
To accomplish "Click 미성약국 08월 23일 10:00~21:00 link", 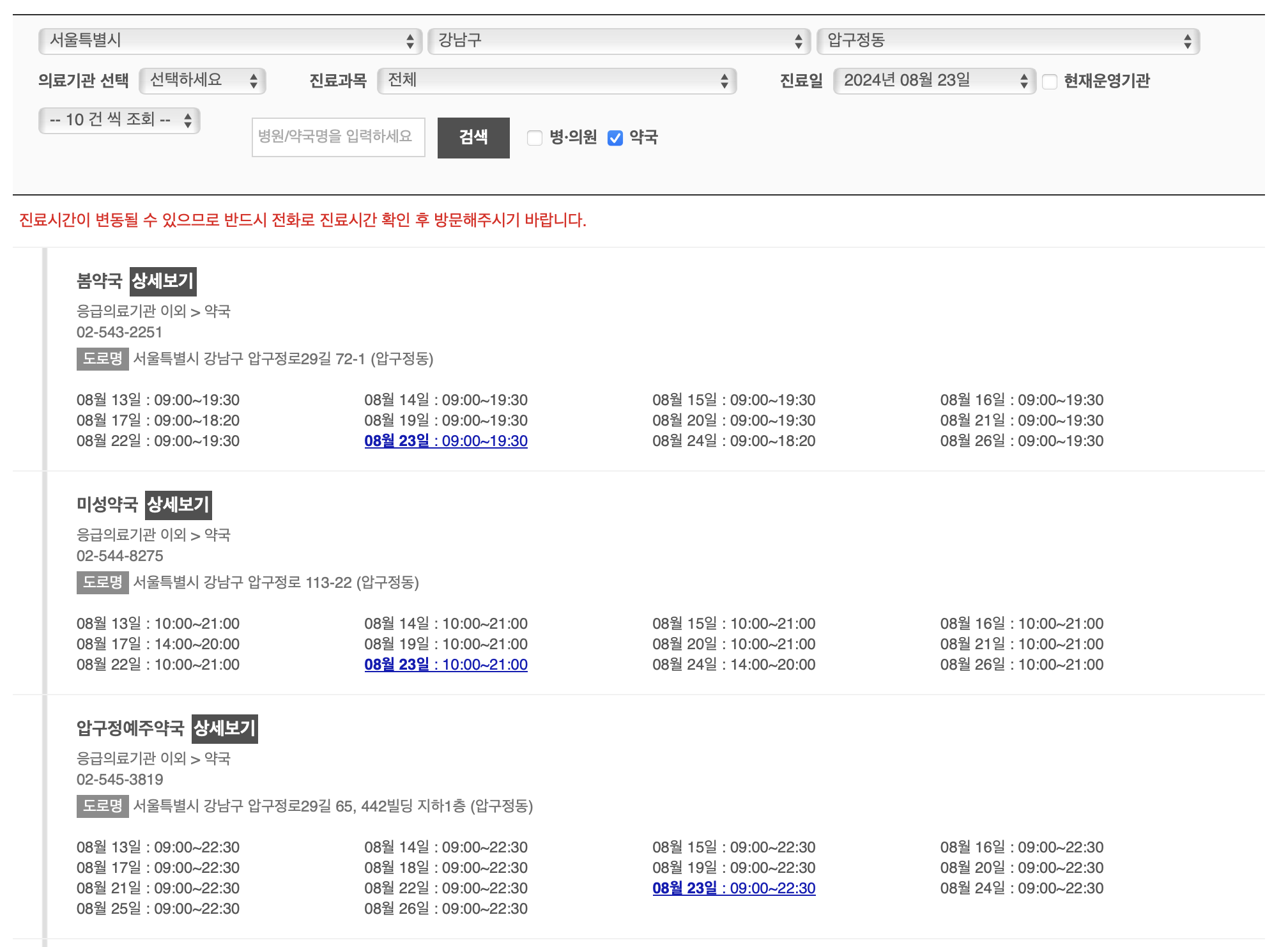I will coord(445,665).
